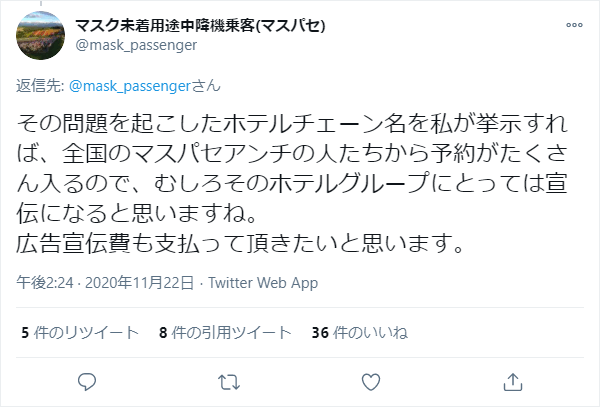Viewport: 600px width, 407px height.
Task: Click the retweet arrows icon
Action: click(229, 382)
